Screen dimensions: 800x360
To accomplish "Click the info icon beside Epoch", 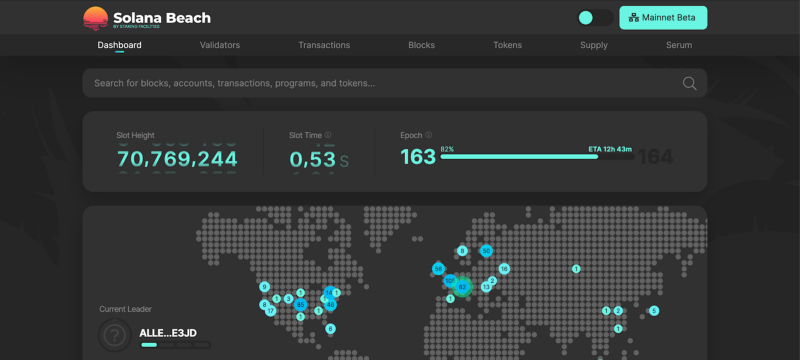I will (x=429, y=135).
